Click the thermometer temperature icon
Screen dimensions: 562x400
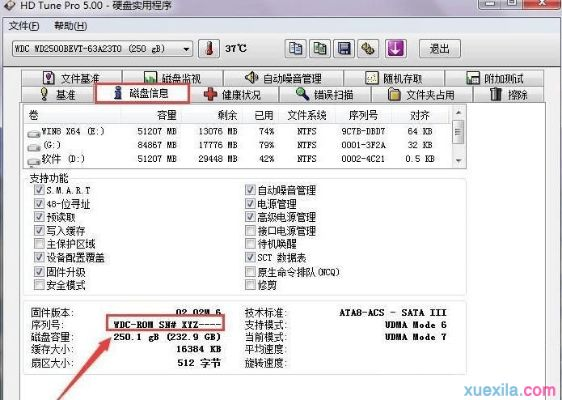coord(209,48)
